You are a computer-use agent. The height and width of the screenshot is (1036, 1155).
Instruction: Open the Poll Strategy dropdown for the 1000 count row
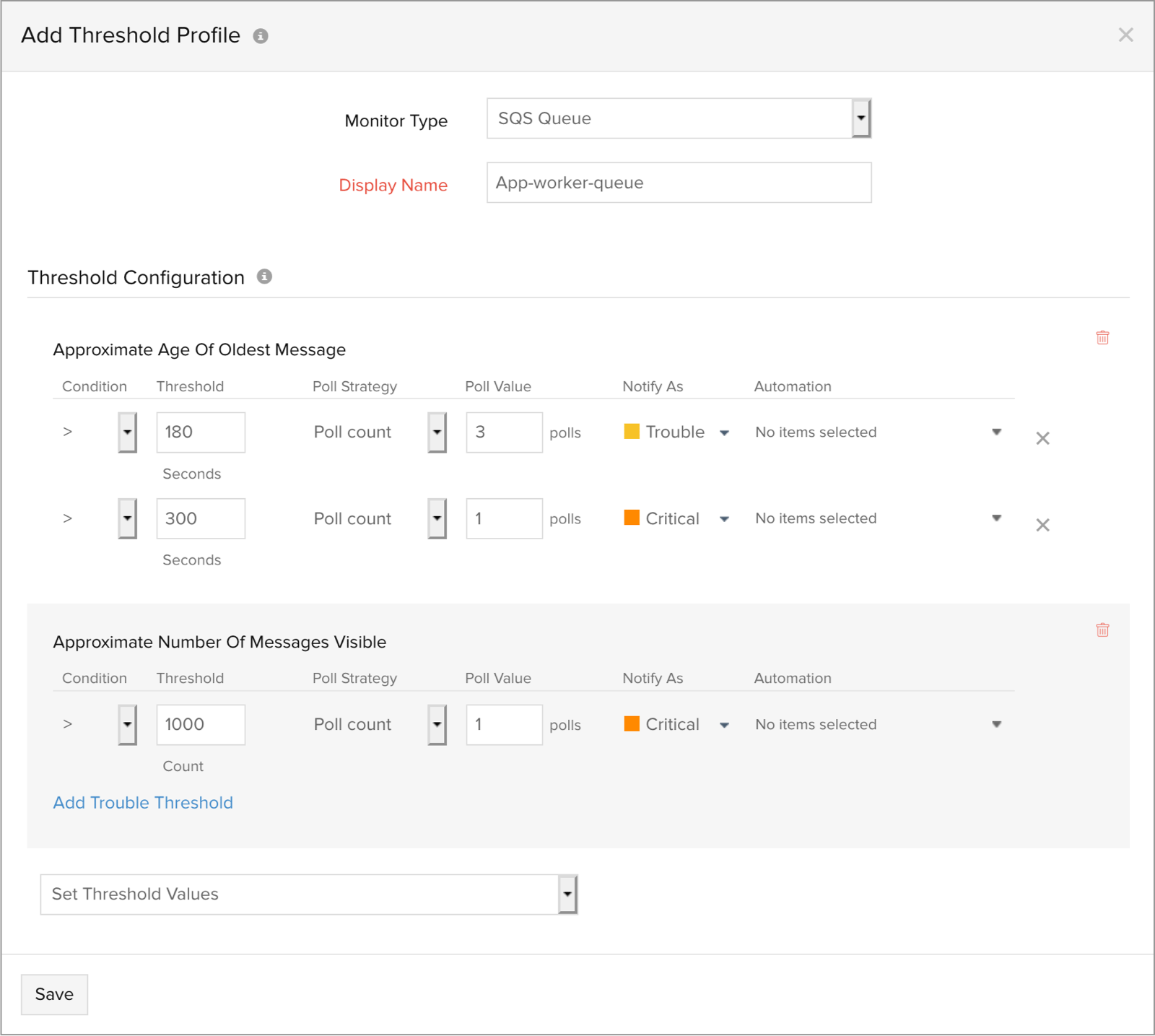[x=437, y=724]
